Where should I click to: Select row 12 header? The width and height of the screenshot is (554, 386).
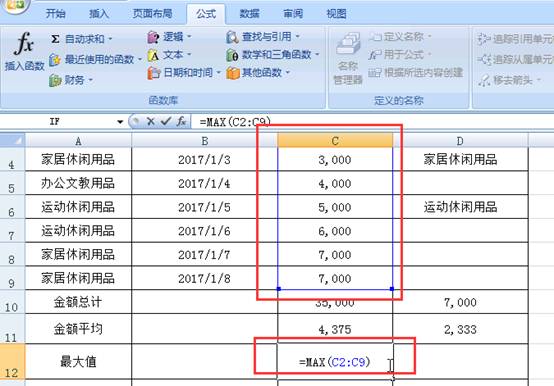pos(12,362)
